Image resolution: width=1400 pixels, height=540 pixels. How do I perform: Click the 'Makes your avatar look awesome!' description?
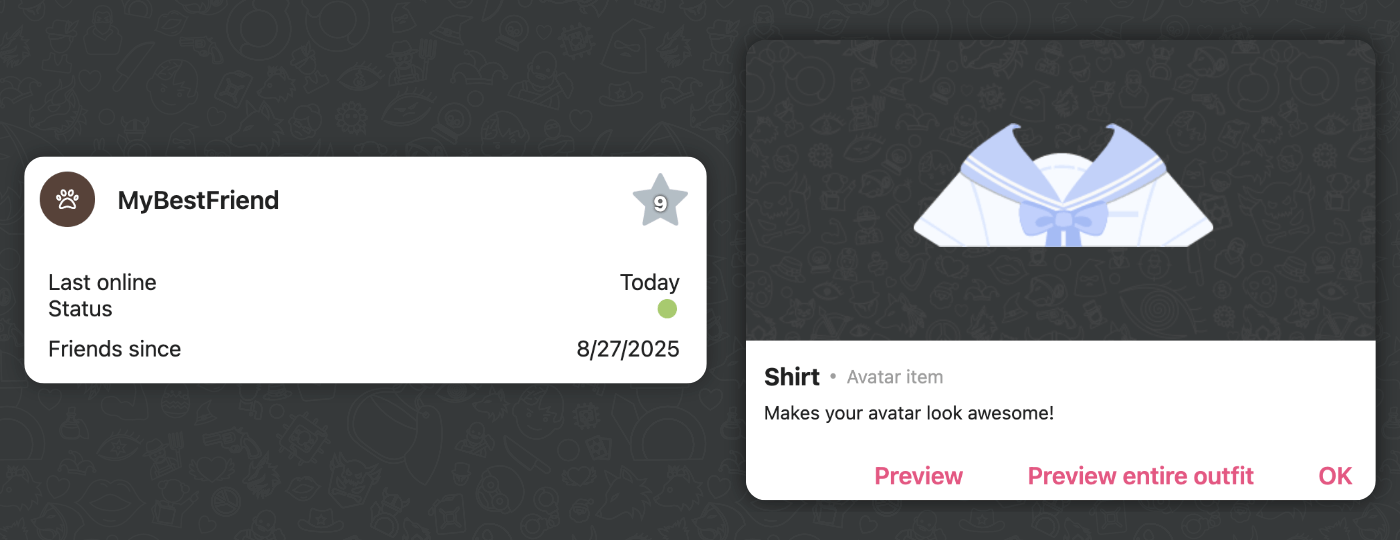[909, 413]
